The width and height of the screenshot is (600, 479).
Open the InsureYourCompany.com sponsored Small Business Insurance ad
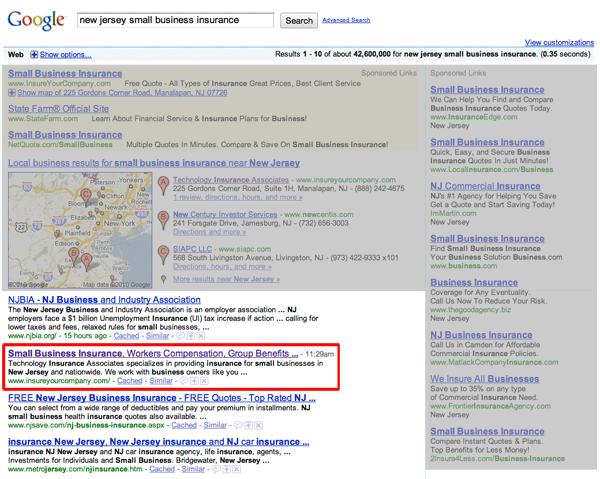pos(65,73)
